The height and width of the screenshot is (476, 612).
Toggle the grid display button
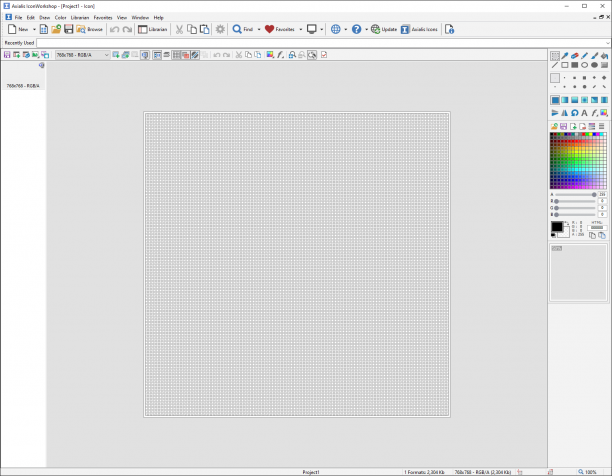pyautogui.click(x=176, y=55)
